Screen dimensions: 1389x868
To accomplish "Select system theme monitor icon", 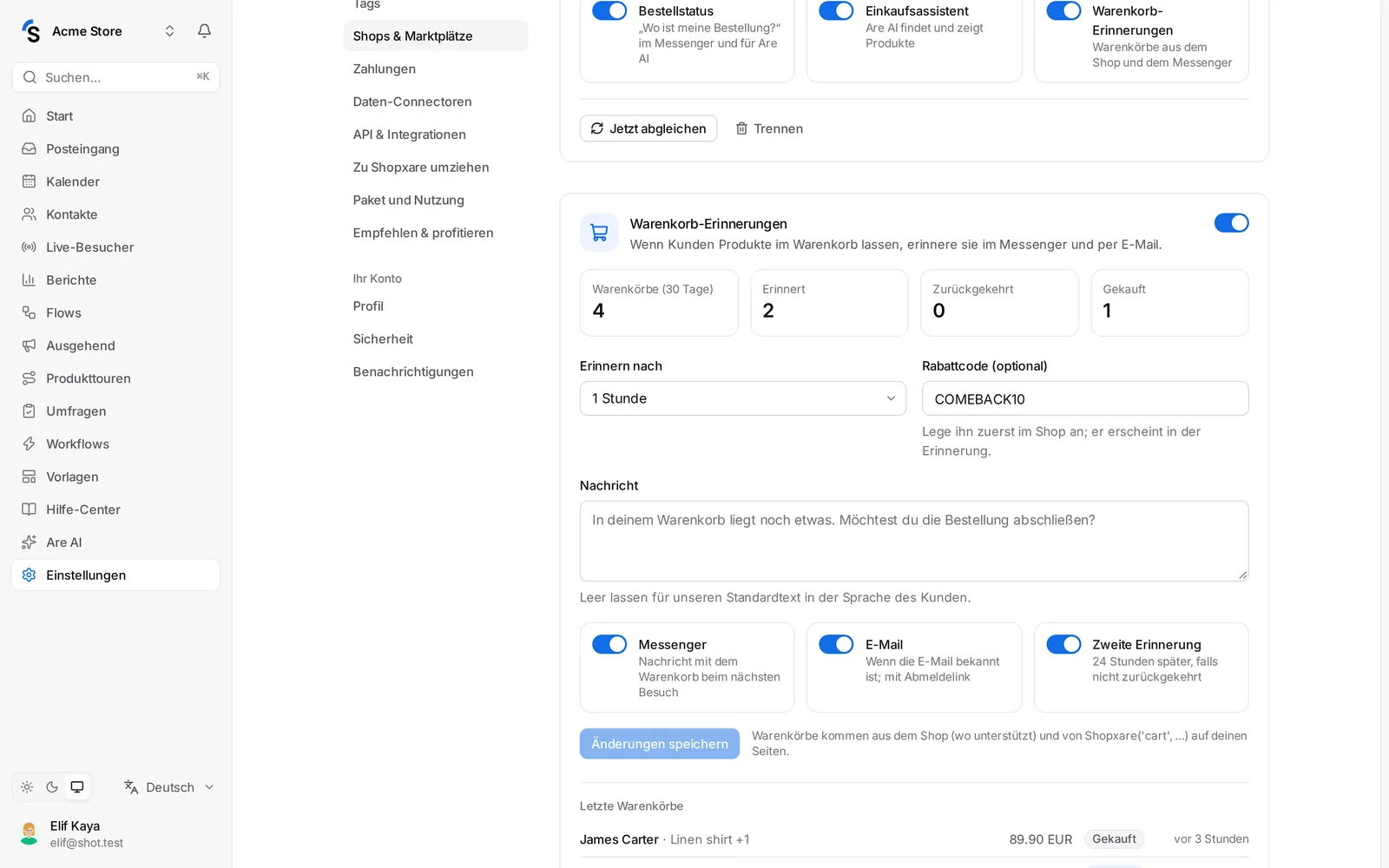I will tap(77, 787).
